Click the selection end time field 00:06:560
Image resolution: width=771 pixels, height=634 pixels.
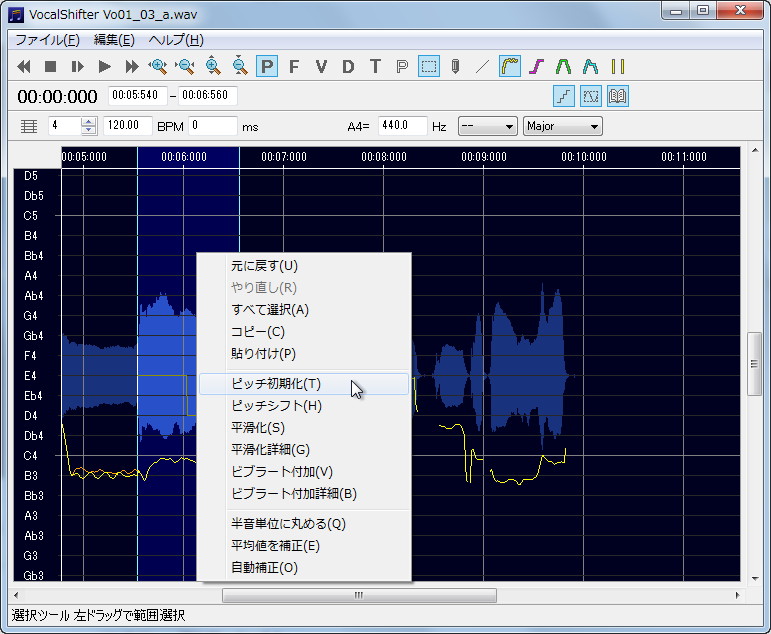tap(208, 95)
